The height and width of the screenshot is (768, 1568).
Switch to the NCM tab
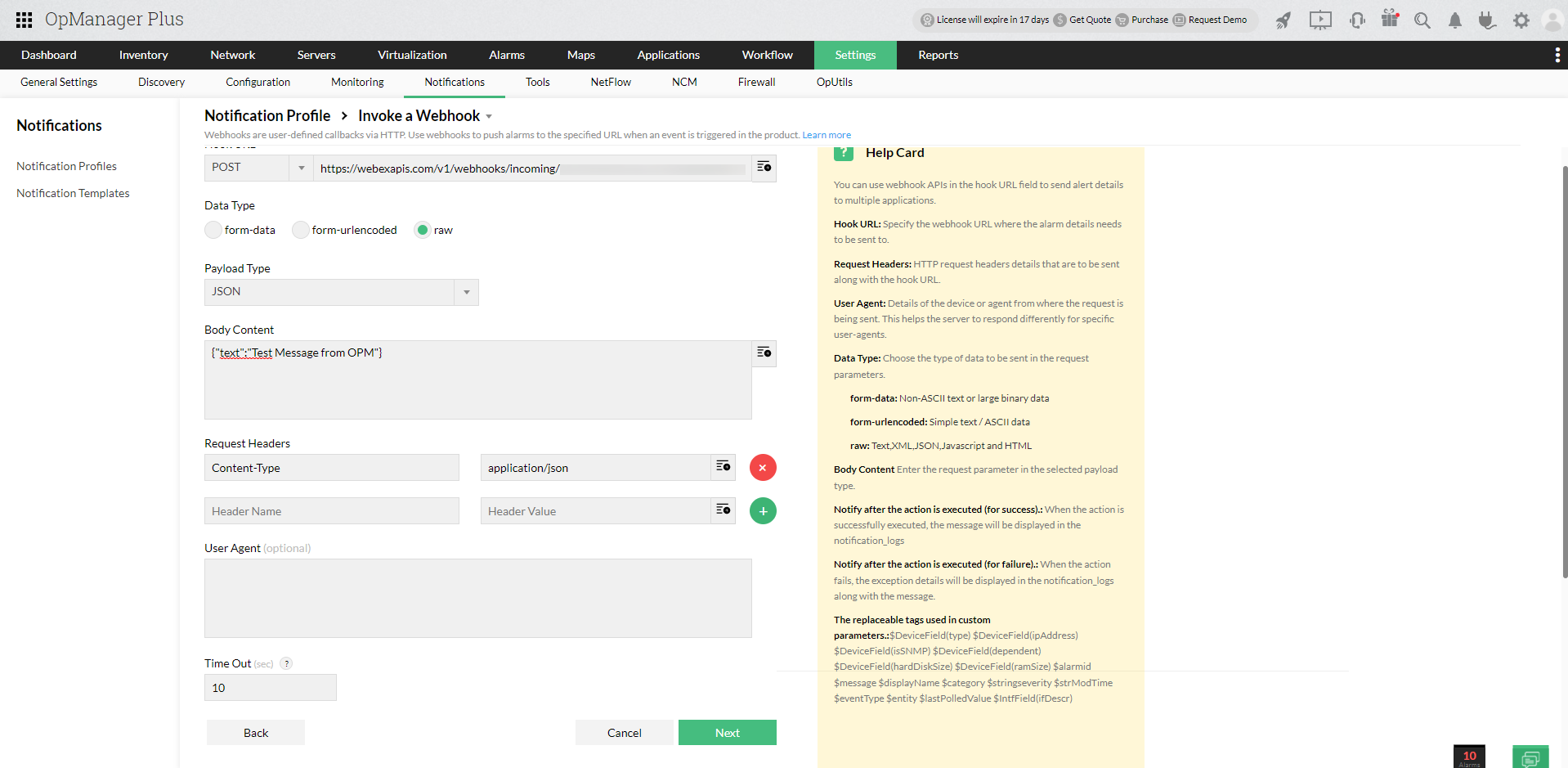pos(684,82)
